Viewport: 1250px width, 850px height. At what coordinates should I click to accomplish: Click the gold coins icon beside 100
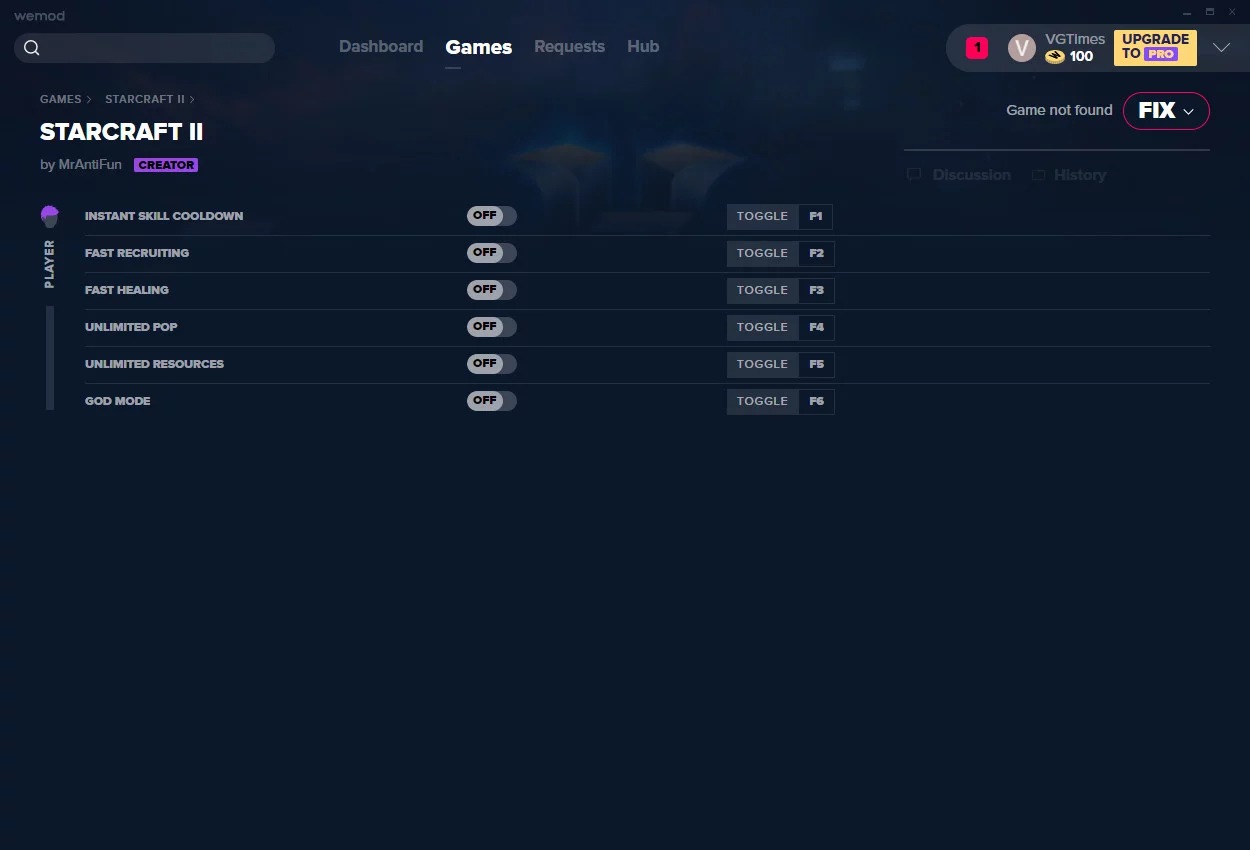point(1055,57)
